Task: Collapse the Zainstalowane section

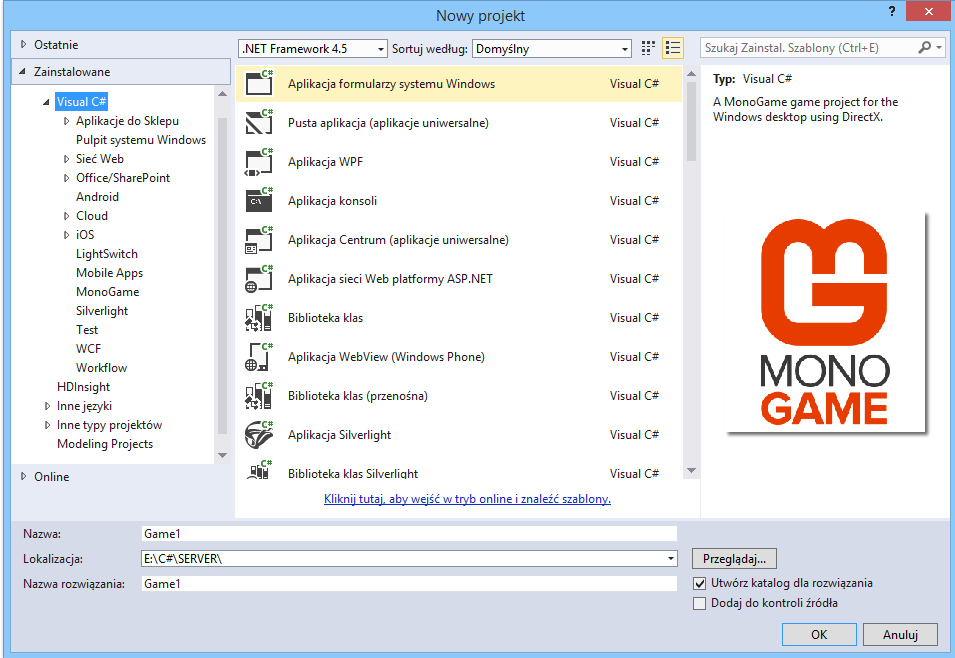Action: click(23, 71)
